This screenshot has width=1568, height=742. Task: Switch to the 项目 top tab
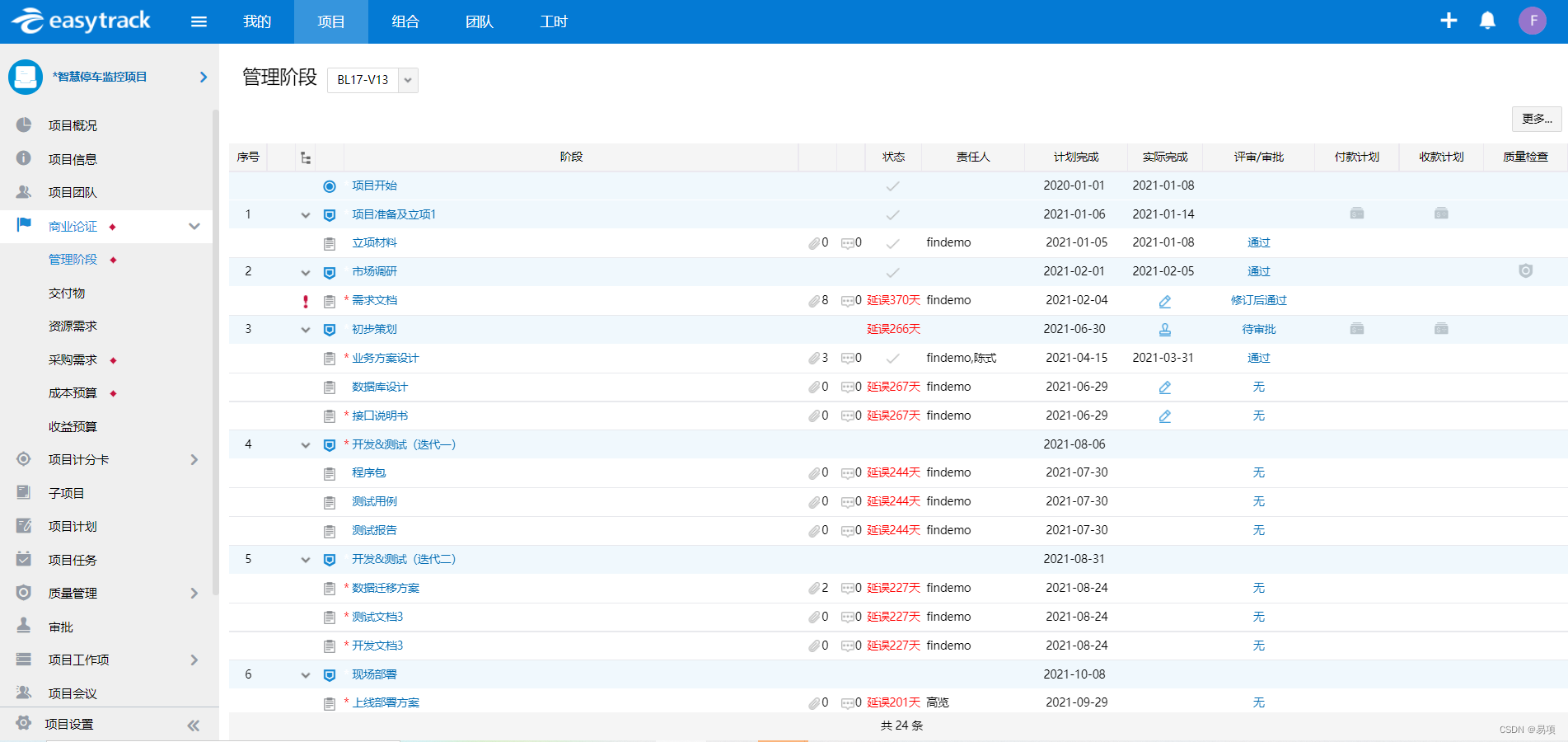(331, 21)
